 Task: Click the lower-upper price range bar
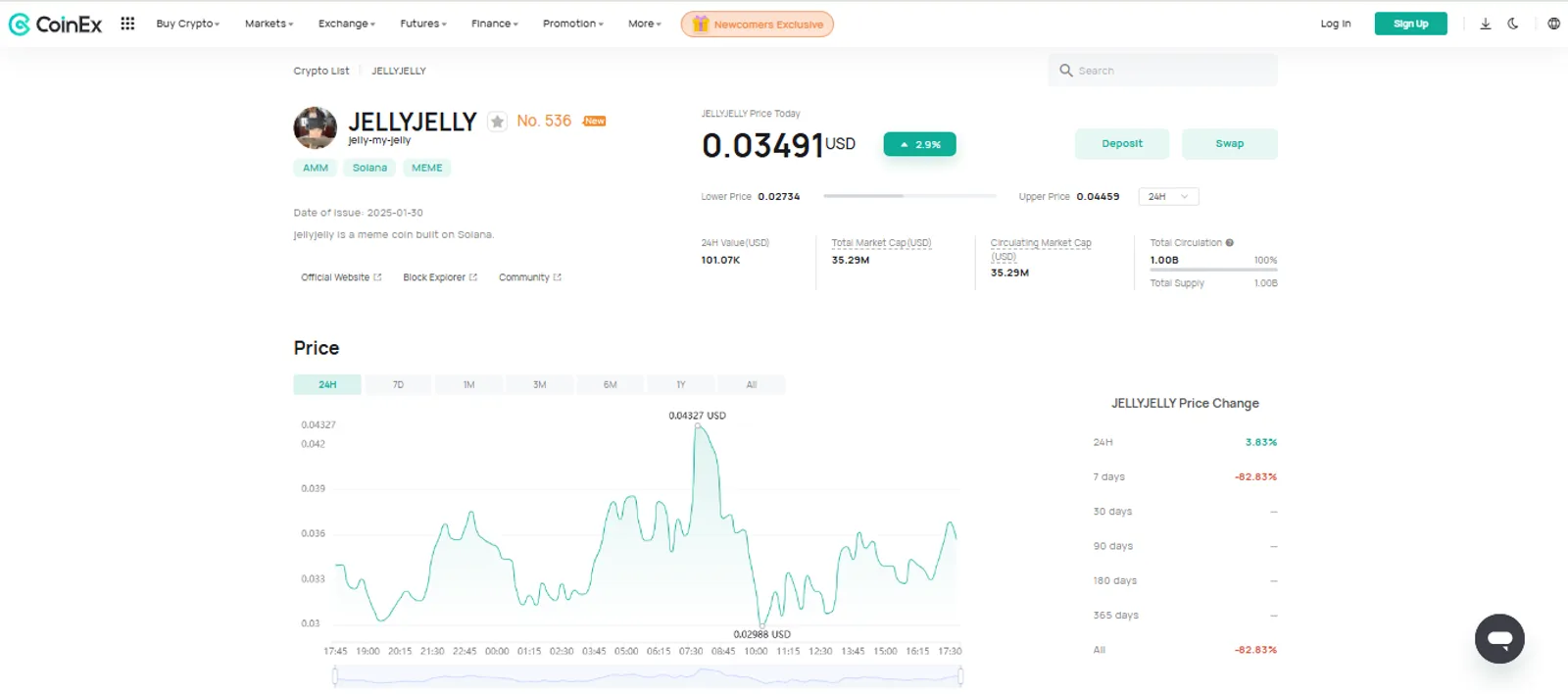[909, 196]
